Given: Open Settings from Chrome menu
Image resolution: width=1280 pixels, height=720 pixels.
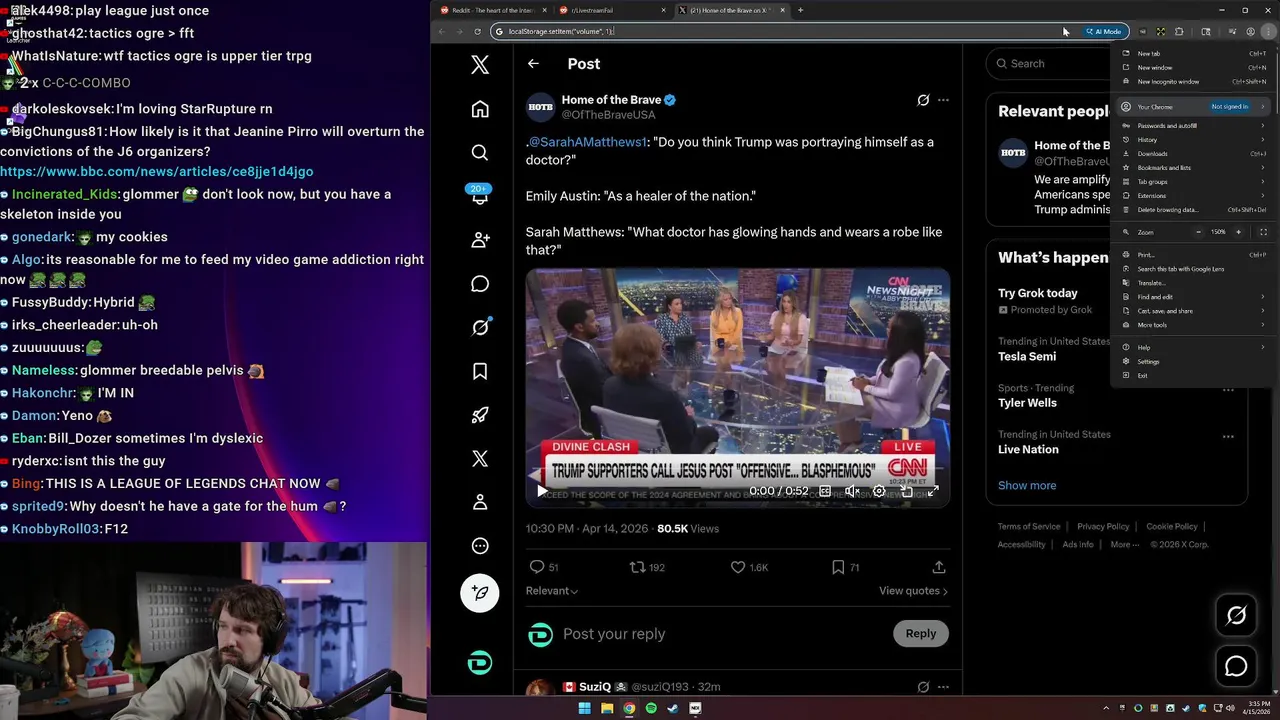Looking at the screenshot, I should tap(1194, 361).
